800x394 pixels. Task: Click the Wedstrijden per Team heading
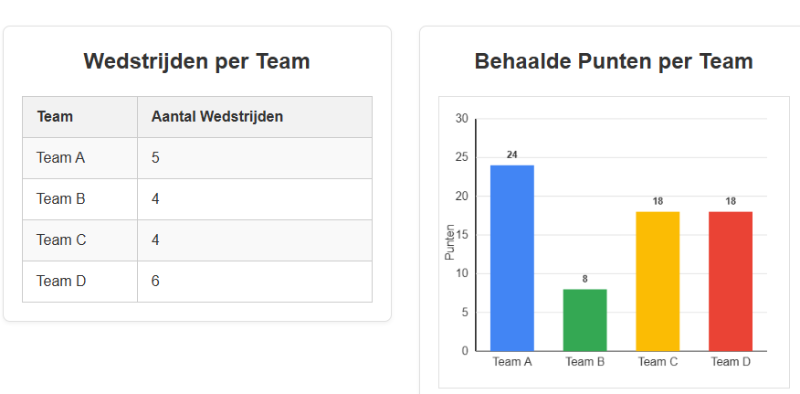(x=197, y=61)
